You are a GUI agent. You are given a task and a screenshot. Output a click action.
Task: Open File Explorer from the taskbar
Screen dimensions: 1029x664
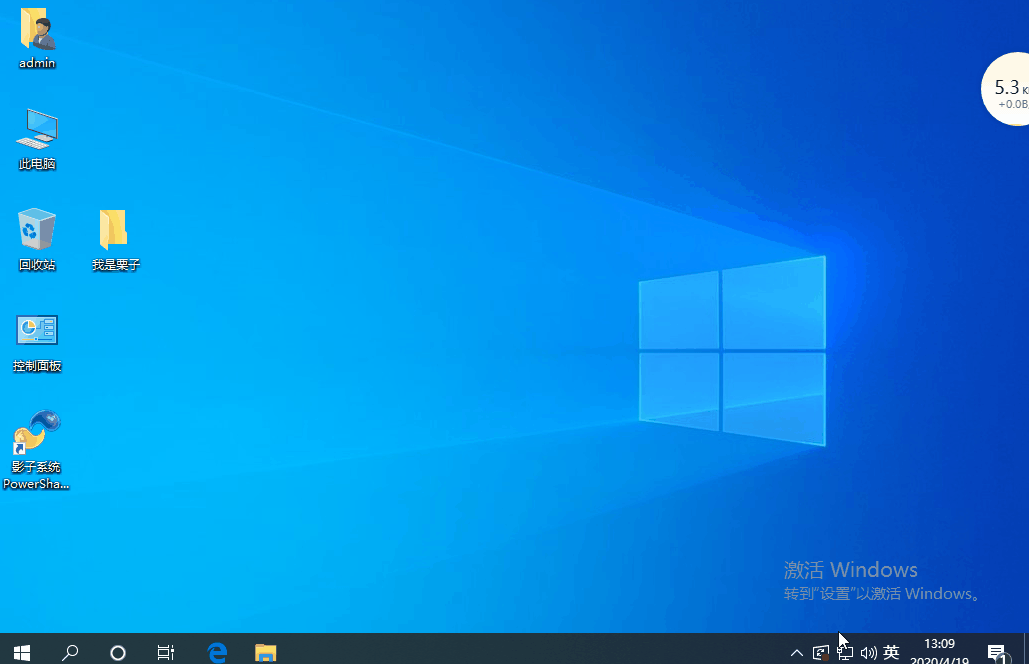[x=265, y=652]
